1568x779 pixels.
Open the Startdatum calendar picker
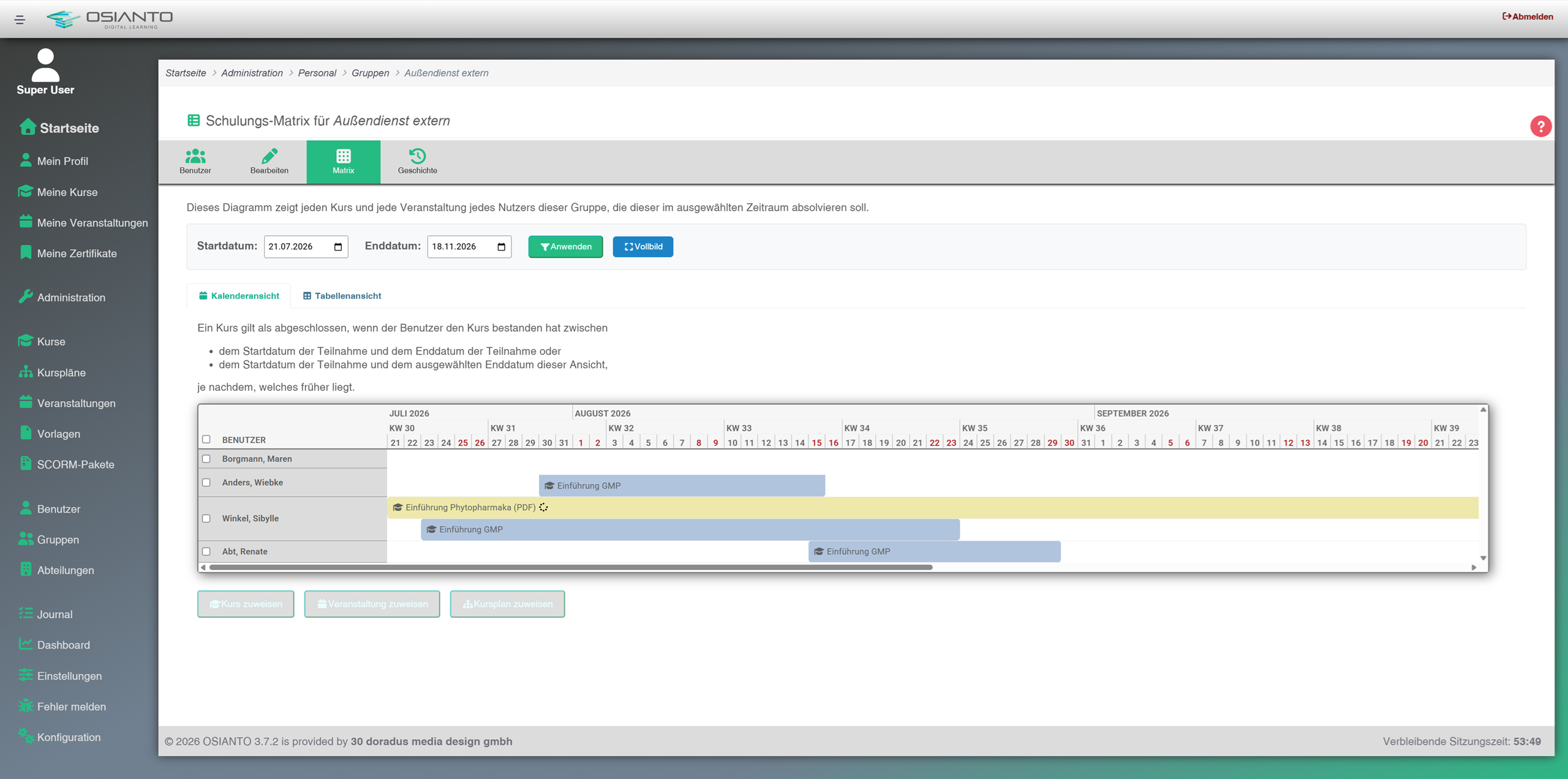point(338,247)
